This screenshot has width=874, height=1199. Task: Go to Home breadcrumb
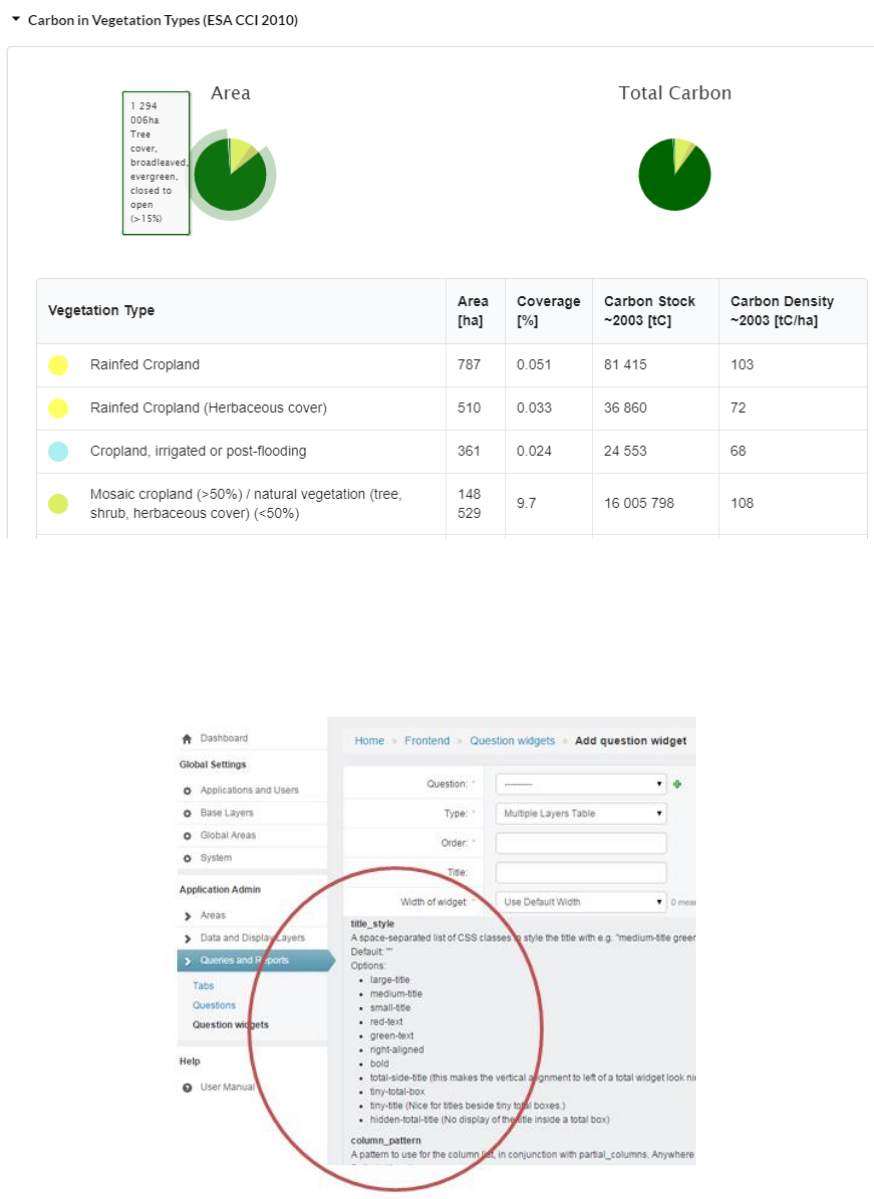click(x=369, y=741)
